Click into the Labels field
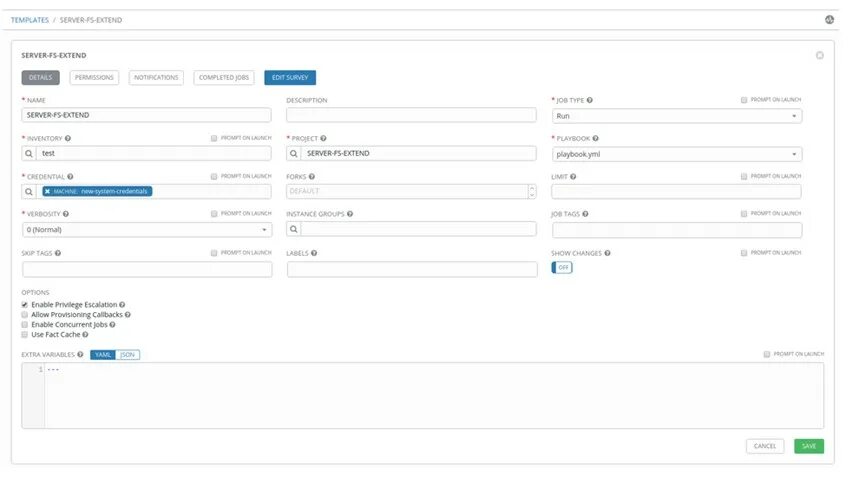The height and width of the screenshot is (482, 853). tap(412, 269)
